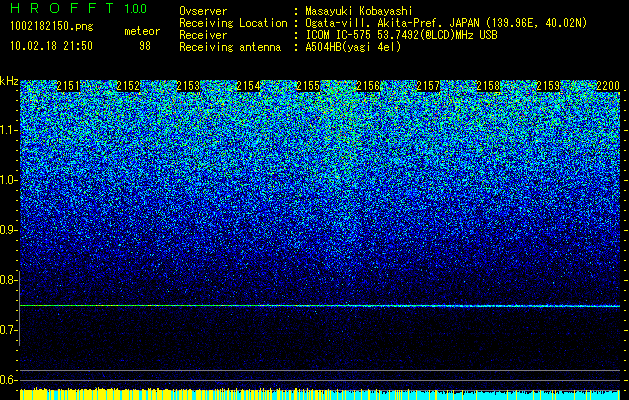Click the 2157 time marker
The image size is (629, 400).
[428, 86]
